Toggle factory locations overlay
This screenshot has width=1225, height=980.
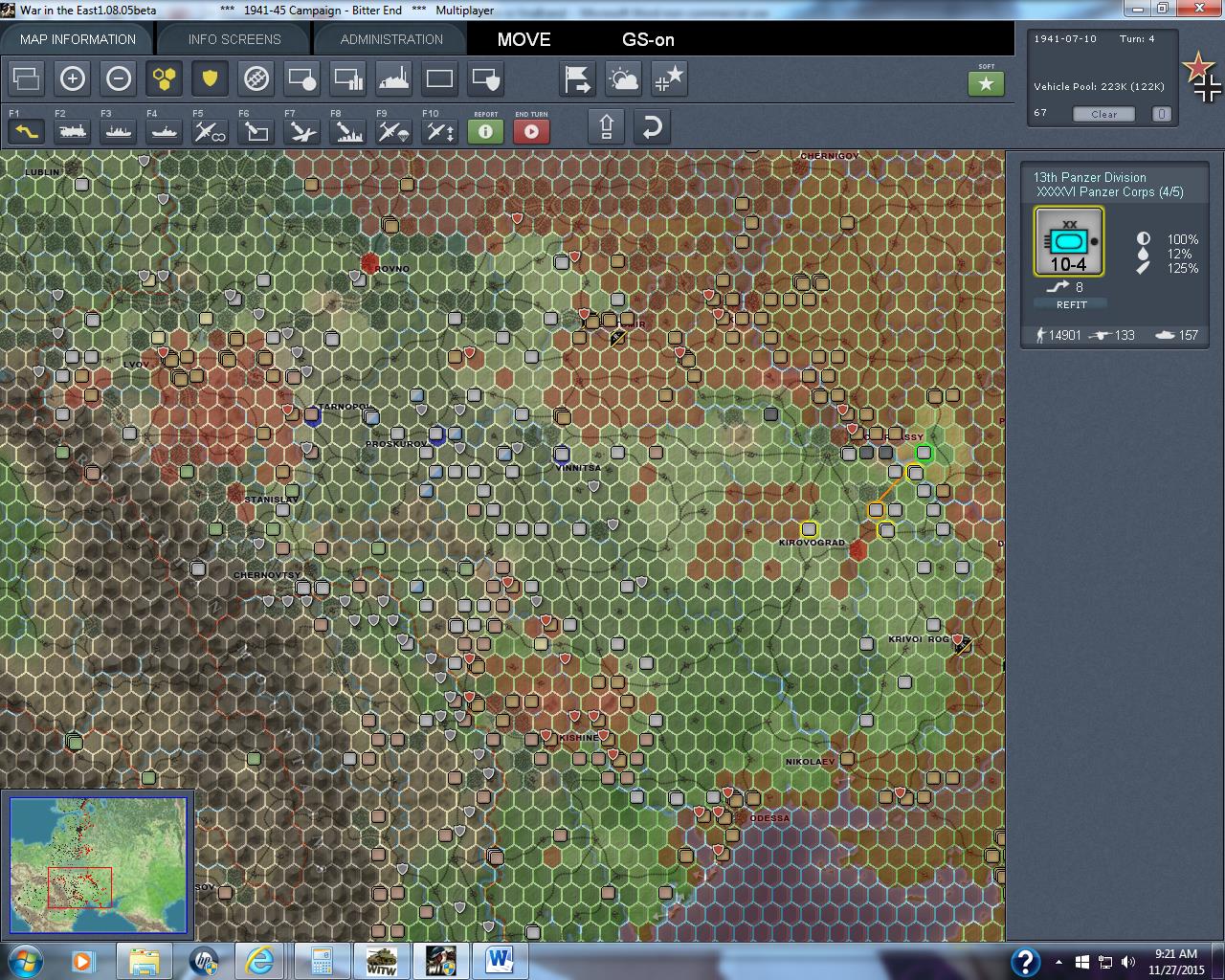(x=394, y=78)
